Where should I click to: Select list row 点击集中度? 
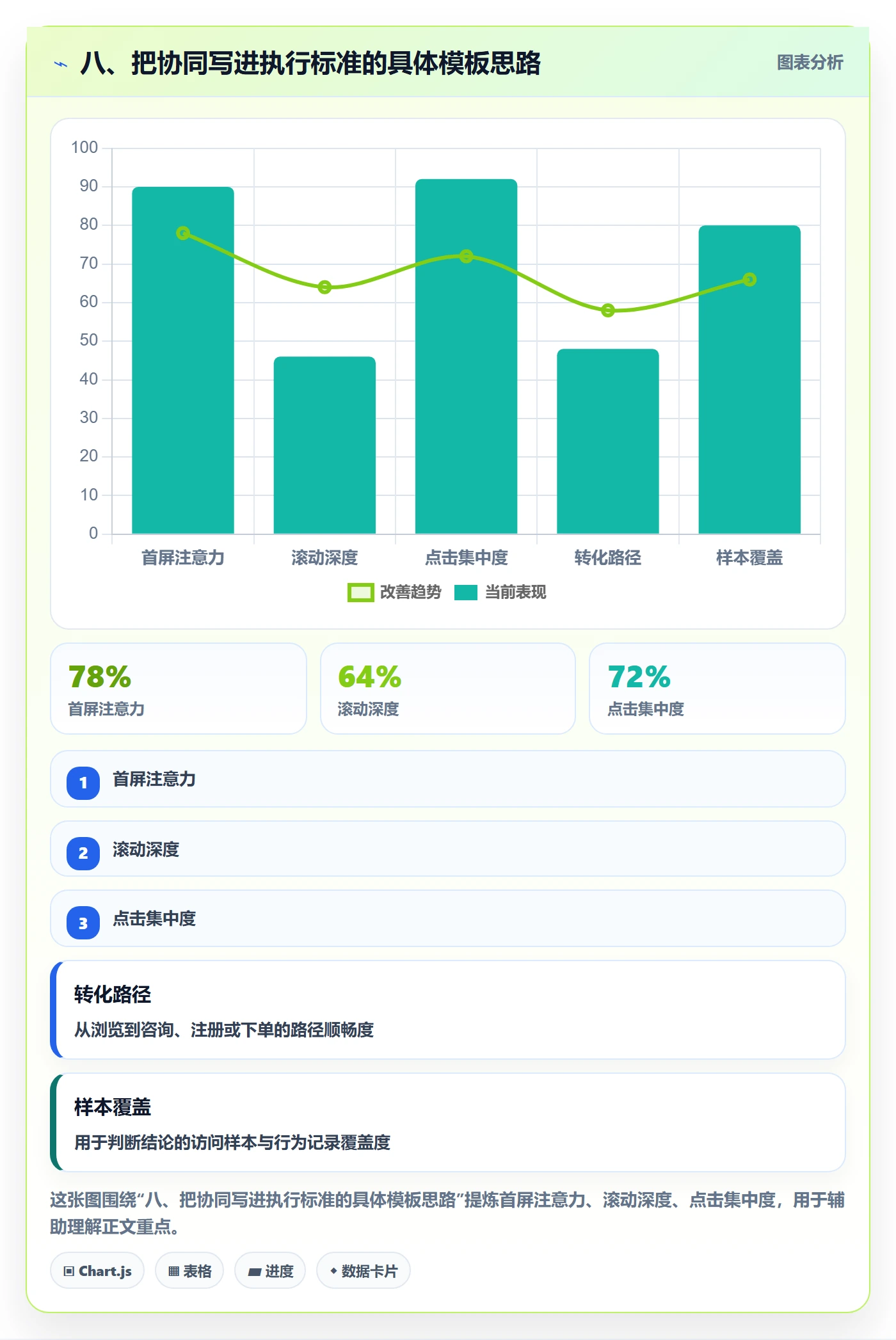click(x=448, y=919)
